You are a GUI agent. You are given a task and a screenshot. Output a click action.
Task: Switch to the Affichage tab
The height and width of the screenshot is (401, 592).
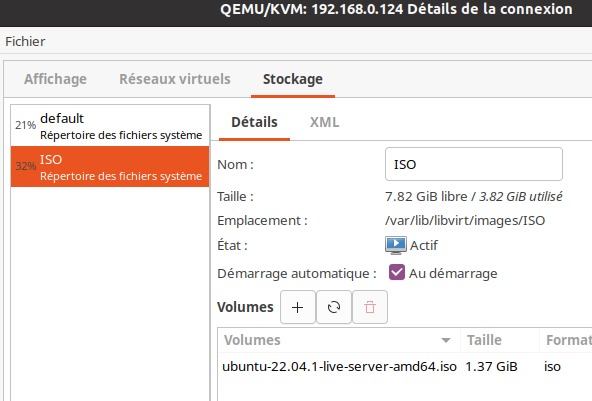coord(56,79)
